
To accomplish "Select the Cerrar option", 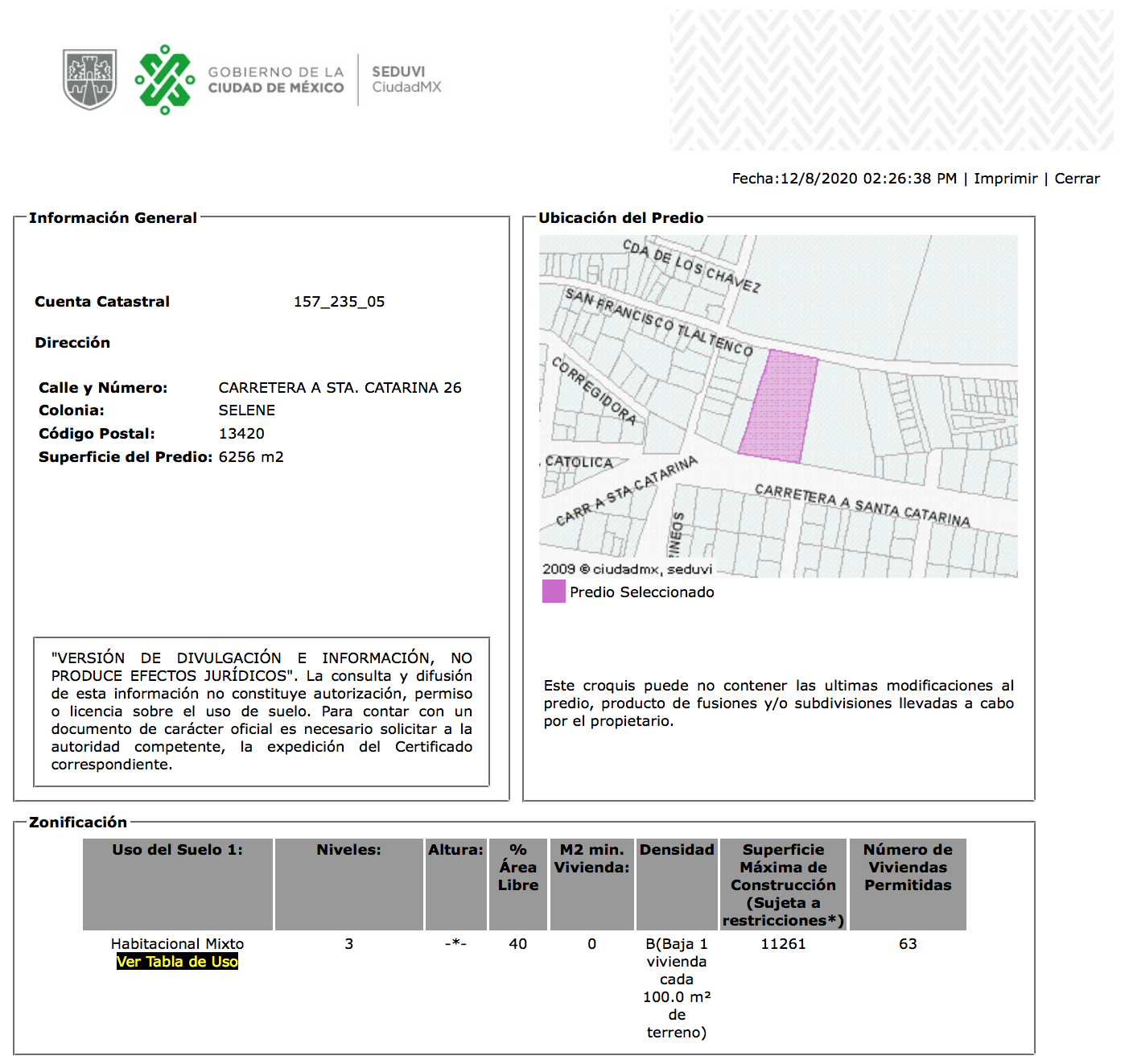I will pyautogui.click(x=1077, y=179).
